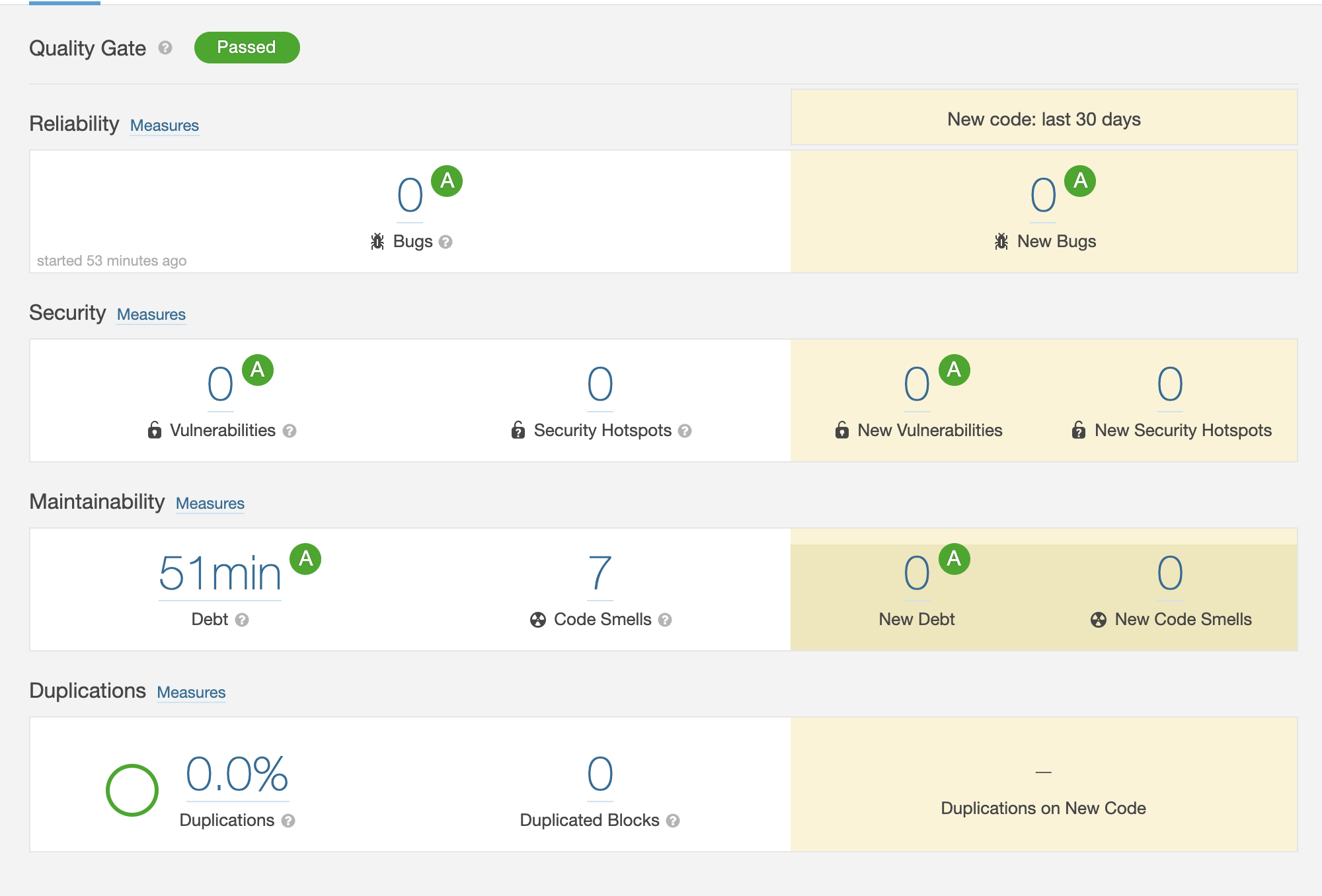
Task: Open Reliability Measures link
Action: pos(165,126)
